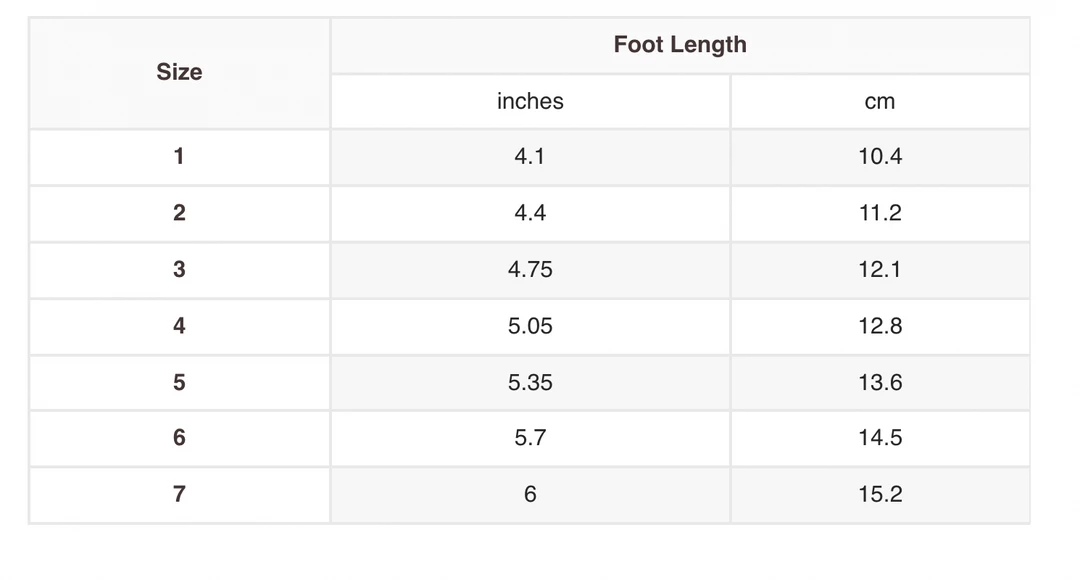Select the 11.2 cm value

pyautogui.click(x=880, y=213)
